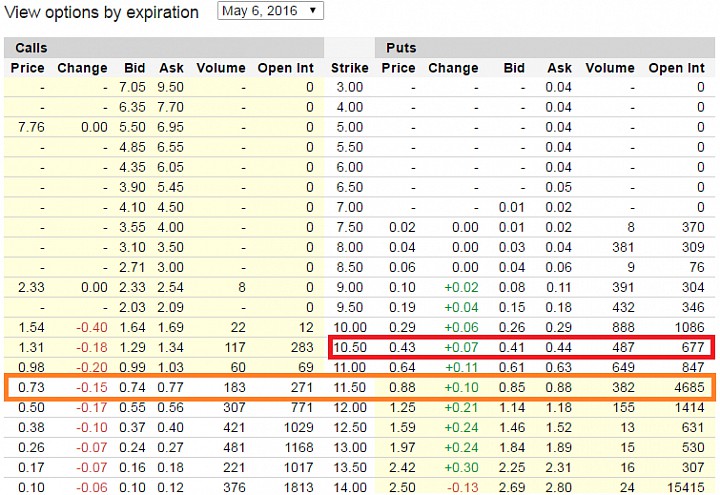Click put open interest 15415
Screen dimensions: 720x495
point(686,487)
